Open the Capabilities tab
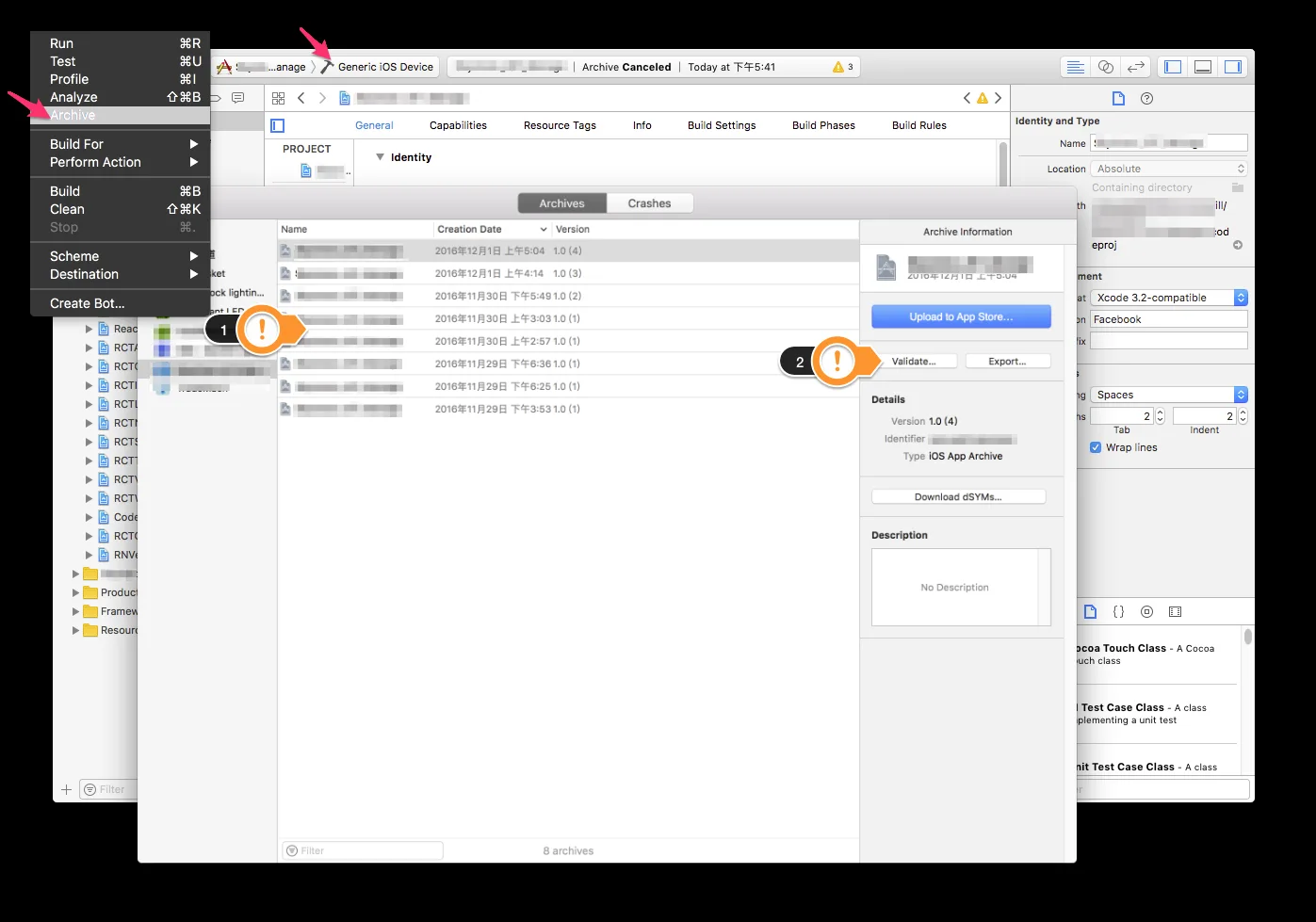The height and width of the screenshot is (922, 1316). pyautogui.click(x=458, y=125)
